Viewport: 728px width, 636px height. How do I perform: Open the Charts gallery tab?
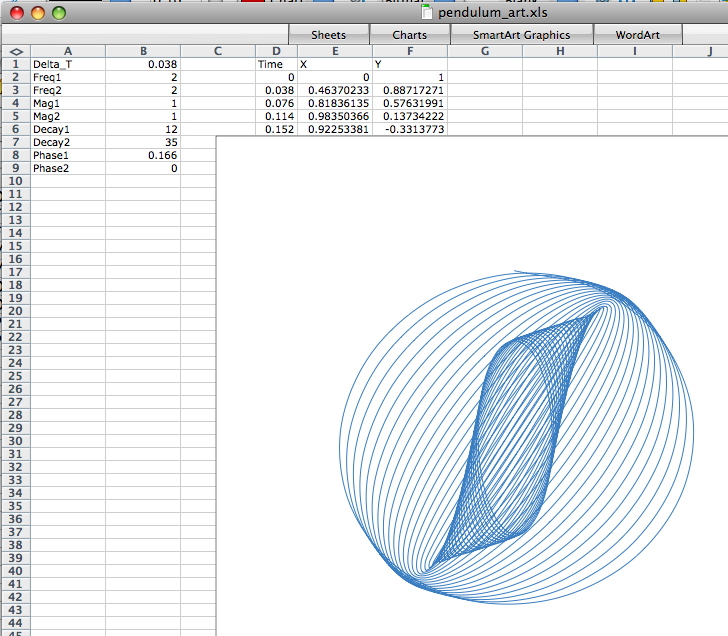pyautogui.click(x=410, y=35)
